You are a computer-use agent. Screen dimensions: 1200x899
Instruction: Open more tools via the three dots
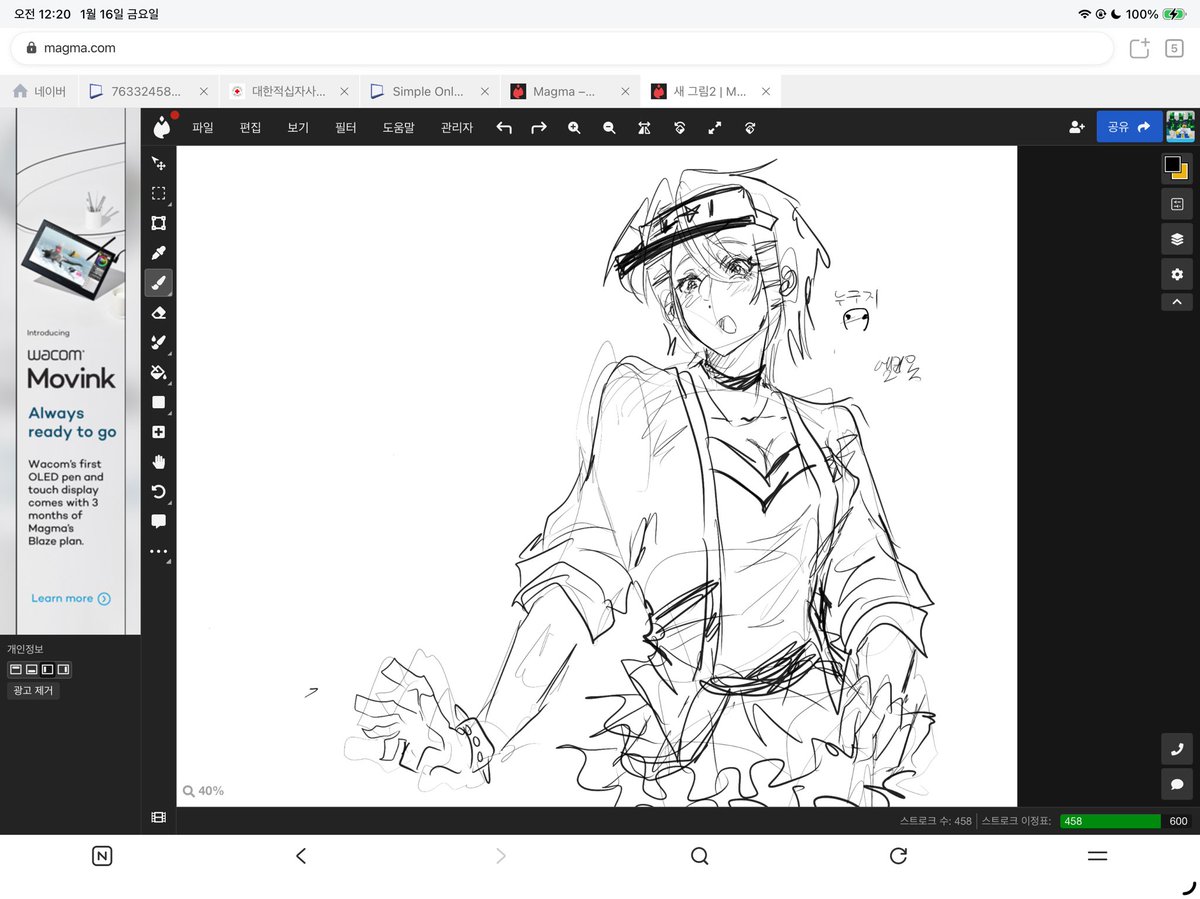[158, 551]
